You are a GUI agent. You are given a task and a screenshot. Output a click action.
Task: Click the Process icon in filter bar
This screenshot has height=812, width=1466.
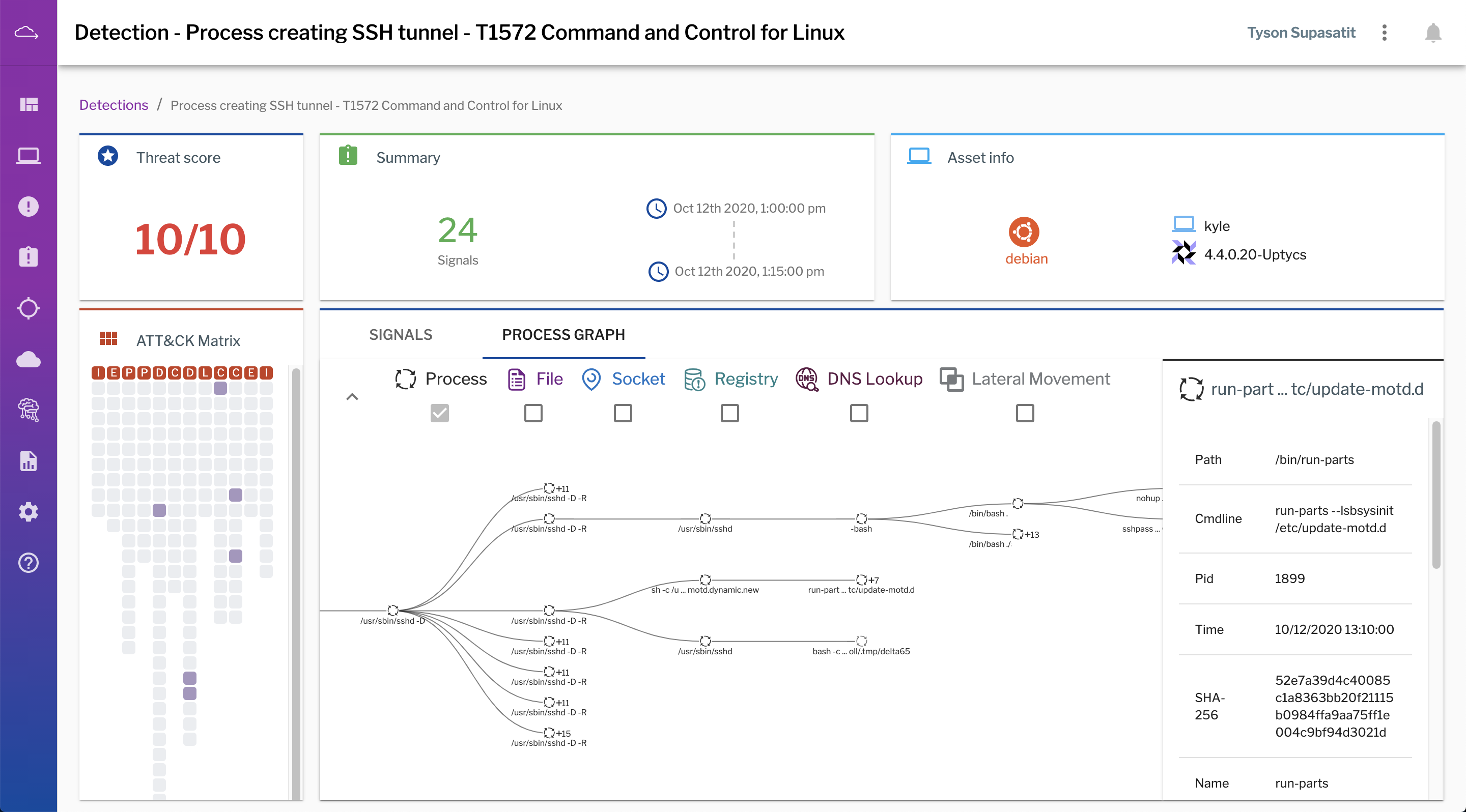[x=404, y=378]
